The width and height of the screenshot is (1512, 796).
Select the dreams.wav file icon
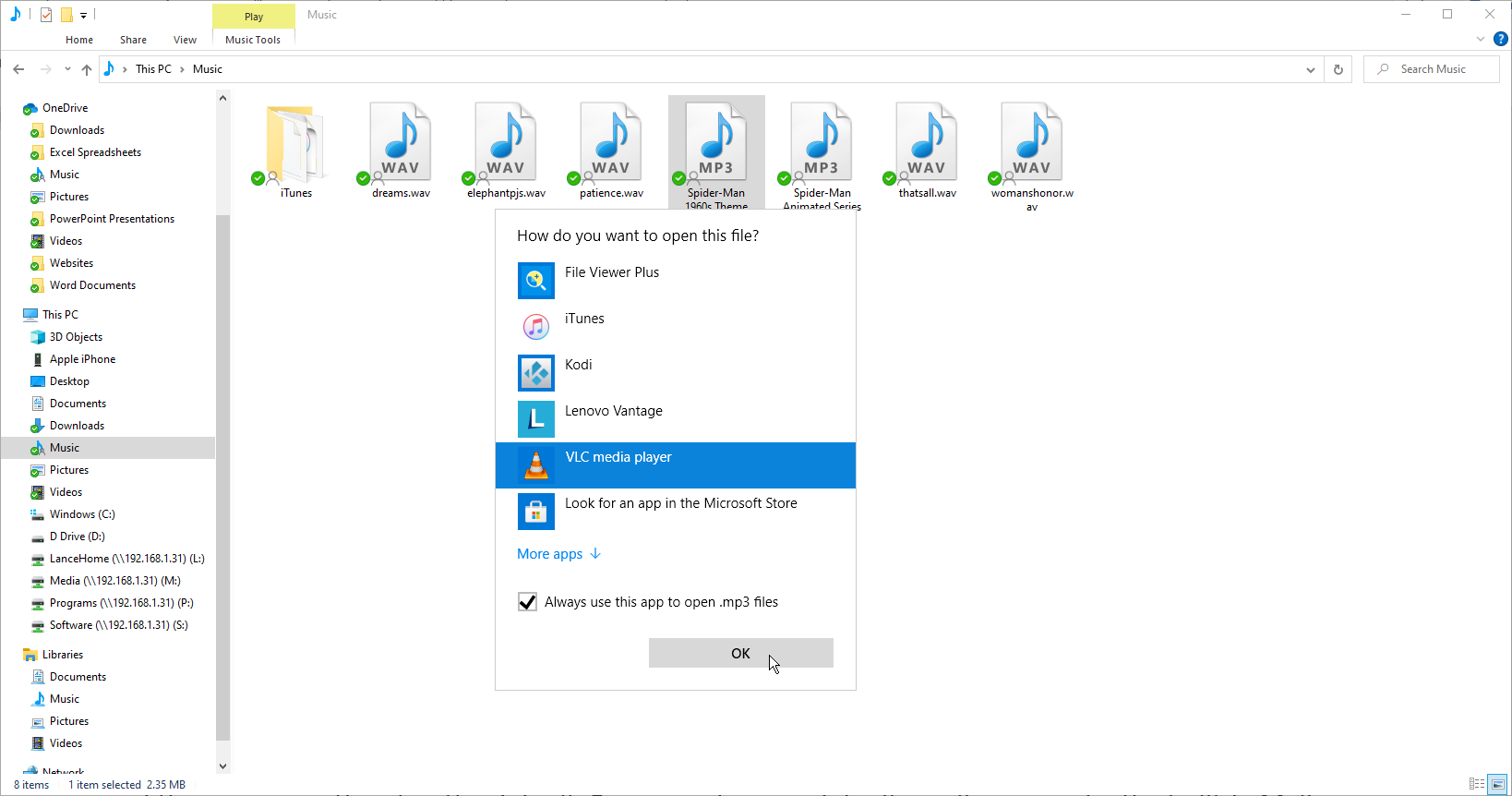click(x=401, y=143)
